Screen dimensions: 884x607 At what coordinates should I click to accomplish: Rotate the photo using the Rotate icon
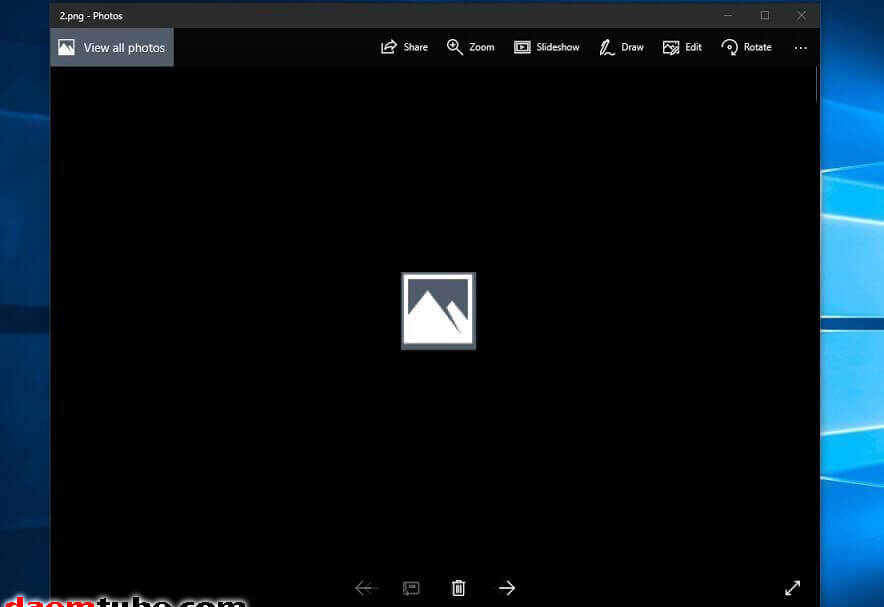pos(730,47)
